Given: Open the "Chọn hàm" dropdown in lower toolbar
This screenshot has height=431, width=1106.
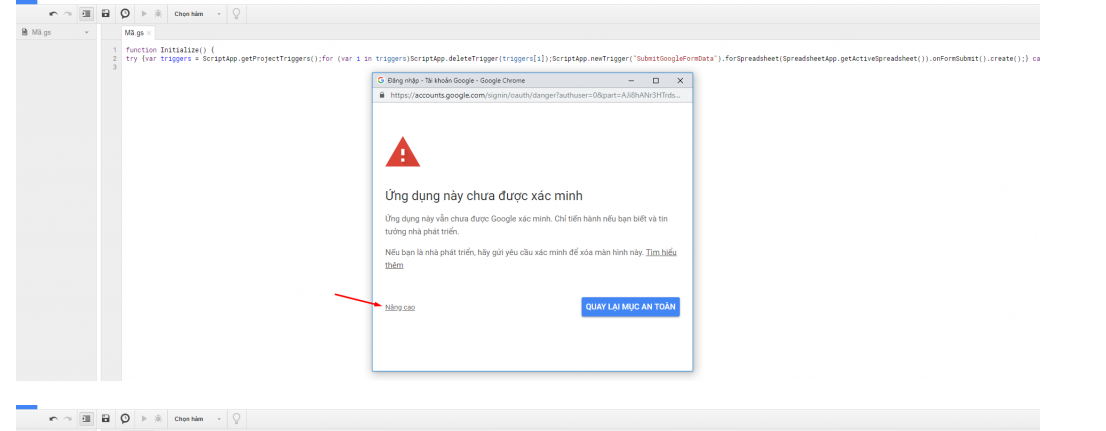Looking at the screenshot, I should point(197,418).
